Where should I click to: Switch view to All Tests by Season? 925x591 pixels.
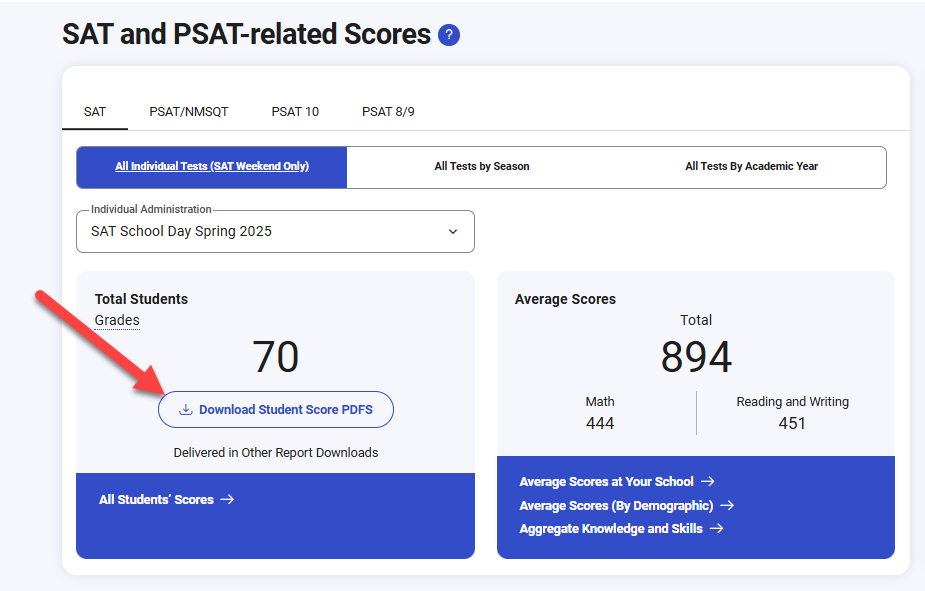482,167
